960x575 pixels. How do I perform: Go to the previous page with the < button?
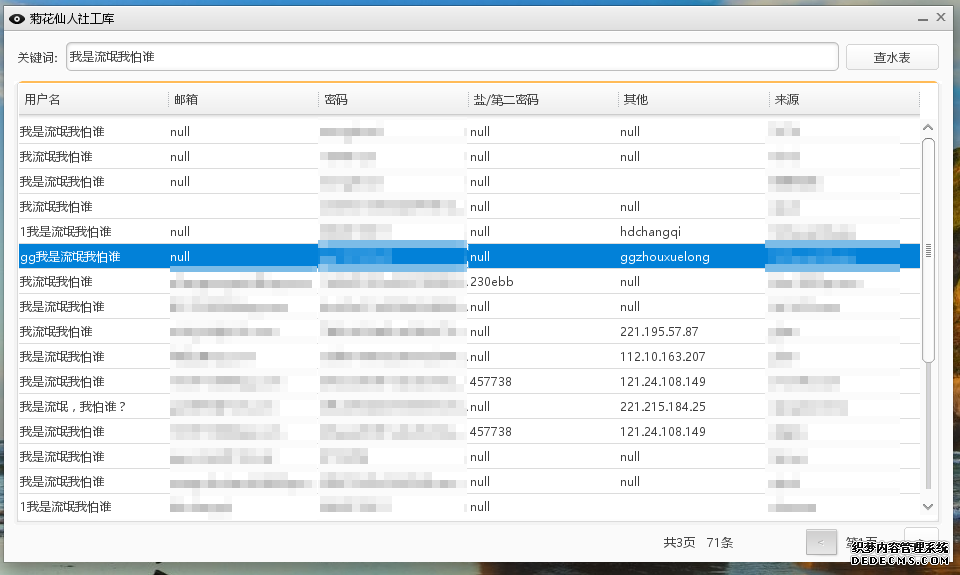820,542
